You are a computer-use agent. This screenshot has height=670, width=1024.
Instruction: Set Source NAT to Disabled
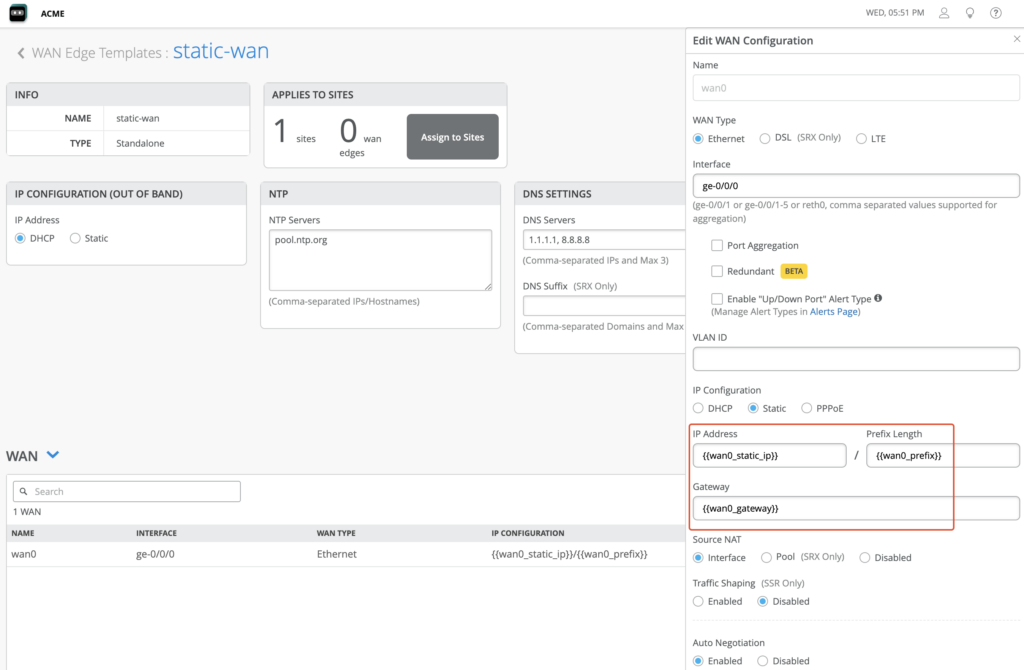tap(866, 557)
